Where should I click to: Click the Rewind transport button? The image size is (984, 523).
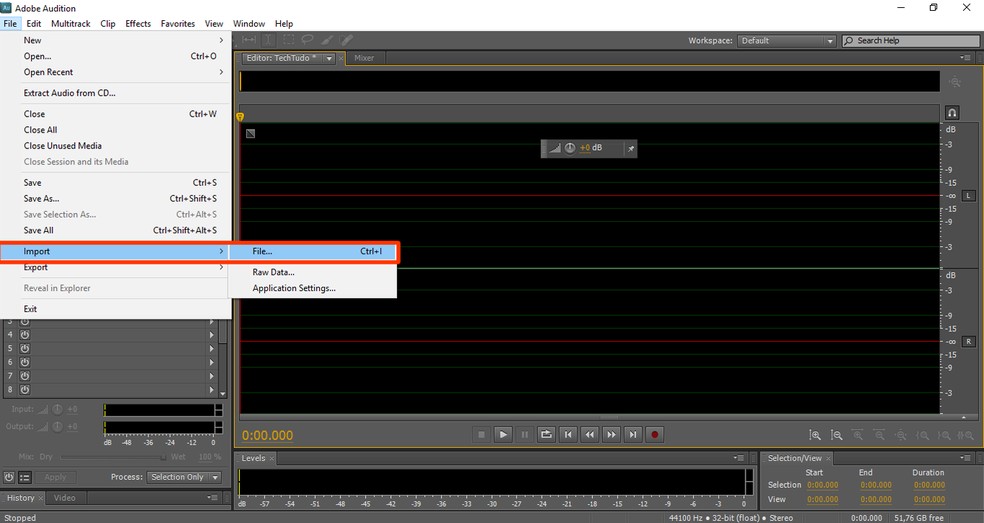[590, 434]
